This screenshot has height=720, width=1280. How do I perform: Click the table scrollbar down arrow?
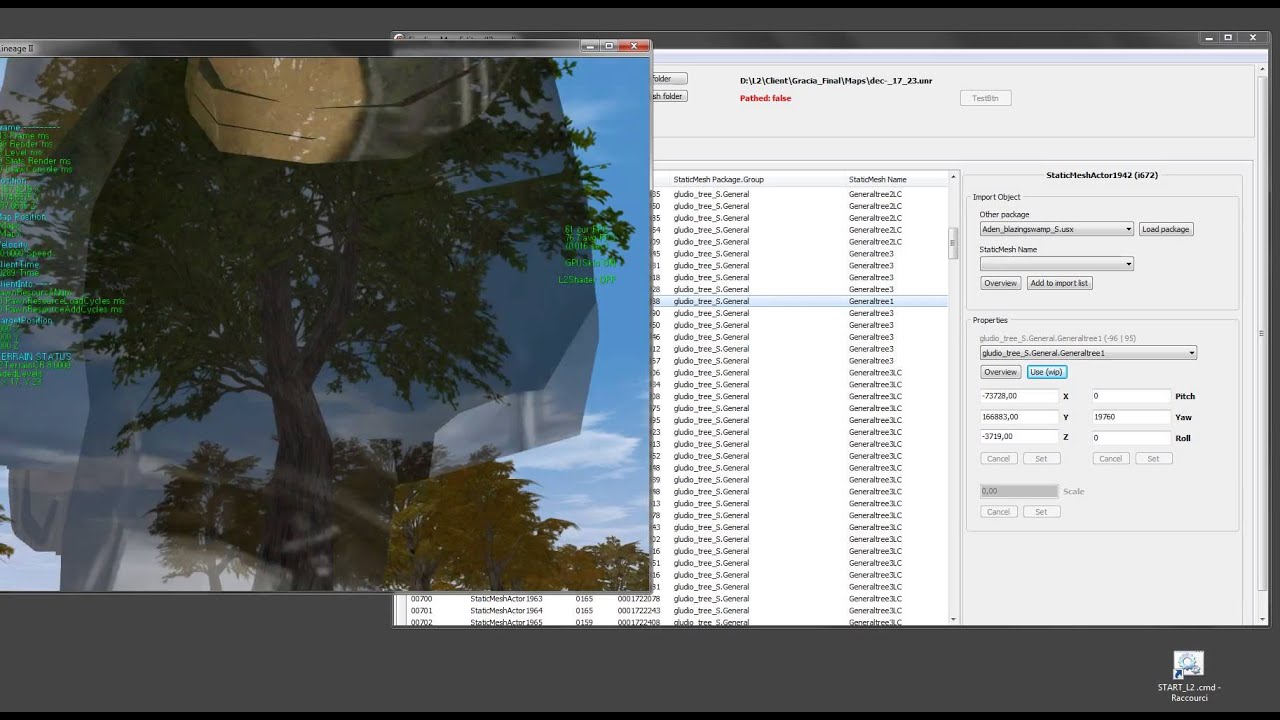(953, 620)
